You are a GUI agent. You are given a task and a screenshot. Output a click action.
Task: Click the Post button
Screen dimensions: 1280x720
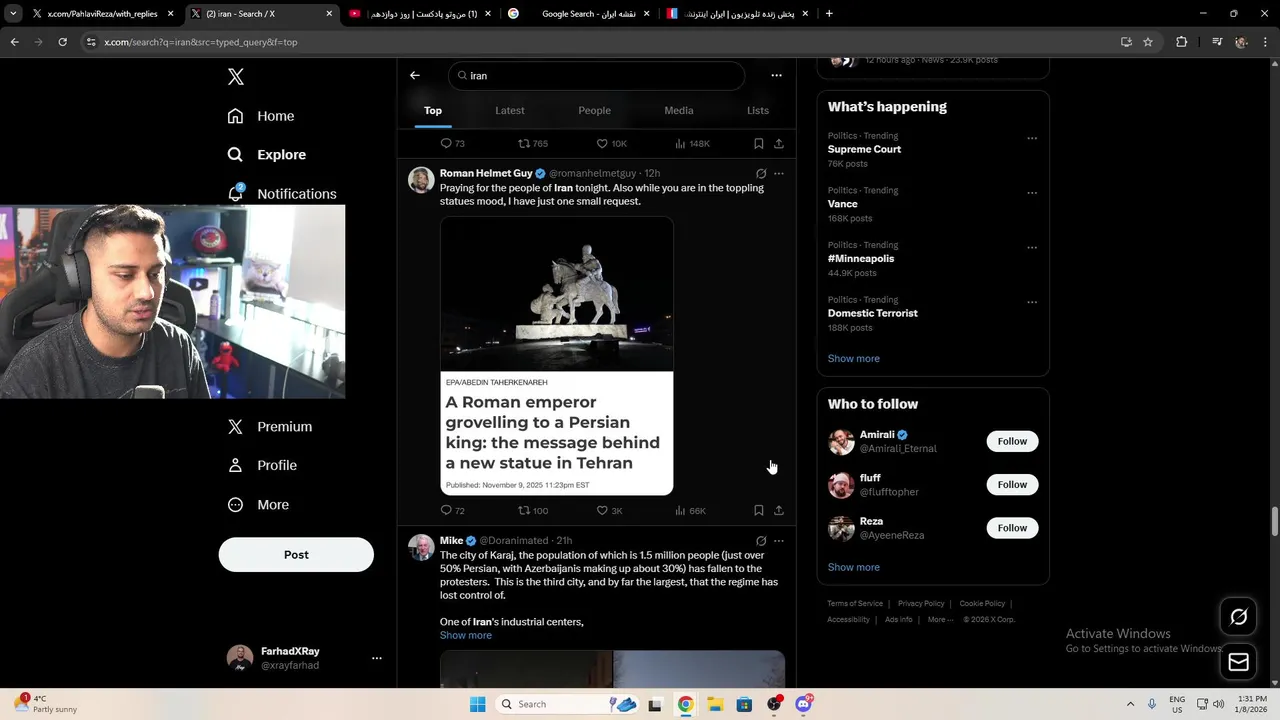click(296, 555)
